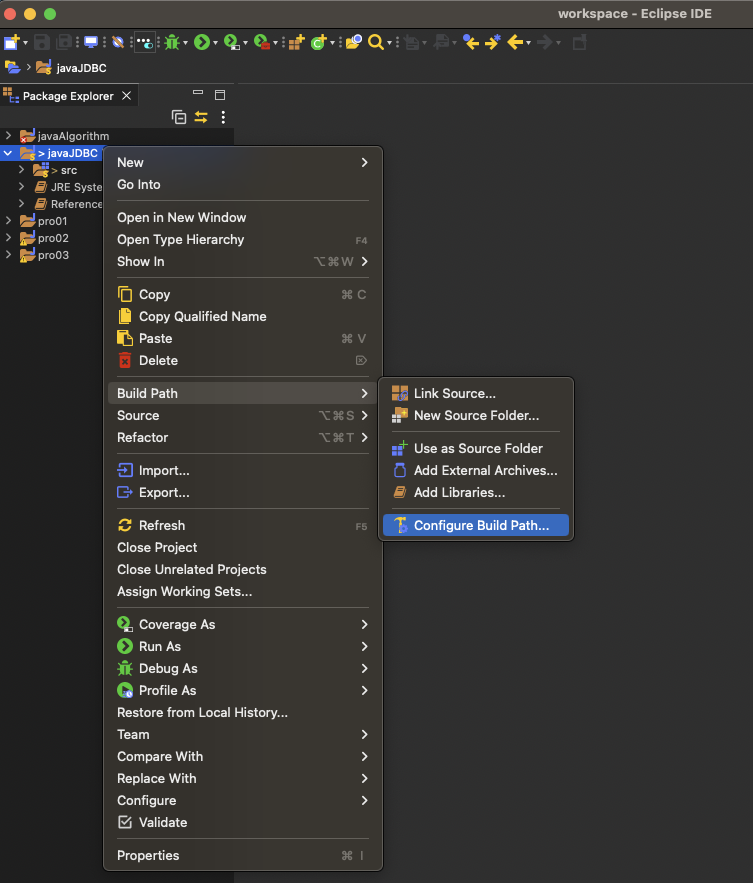Toggle Link with Editor arrows icon
Viewport: 753px width, 883px height.
coord(201,117)
